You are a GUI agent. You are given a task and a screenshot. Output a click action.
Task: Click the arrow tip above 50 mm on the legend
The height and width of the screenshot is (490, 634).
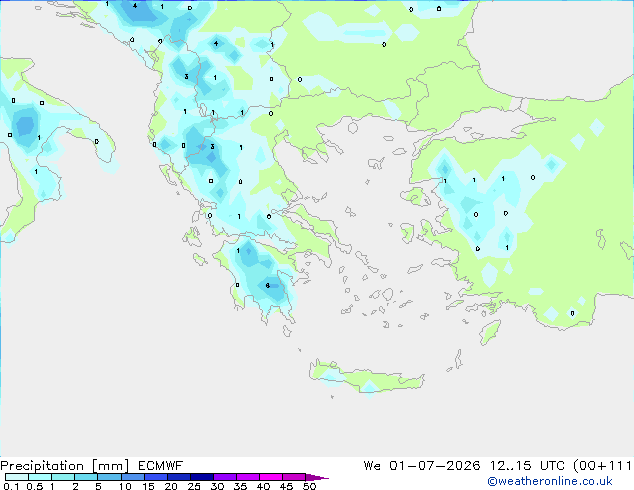317,477
